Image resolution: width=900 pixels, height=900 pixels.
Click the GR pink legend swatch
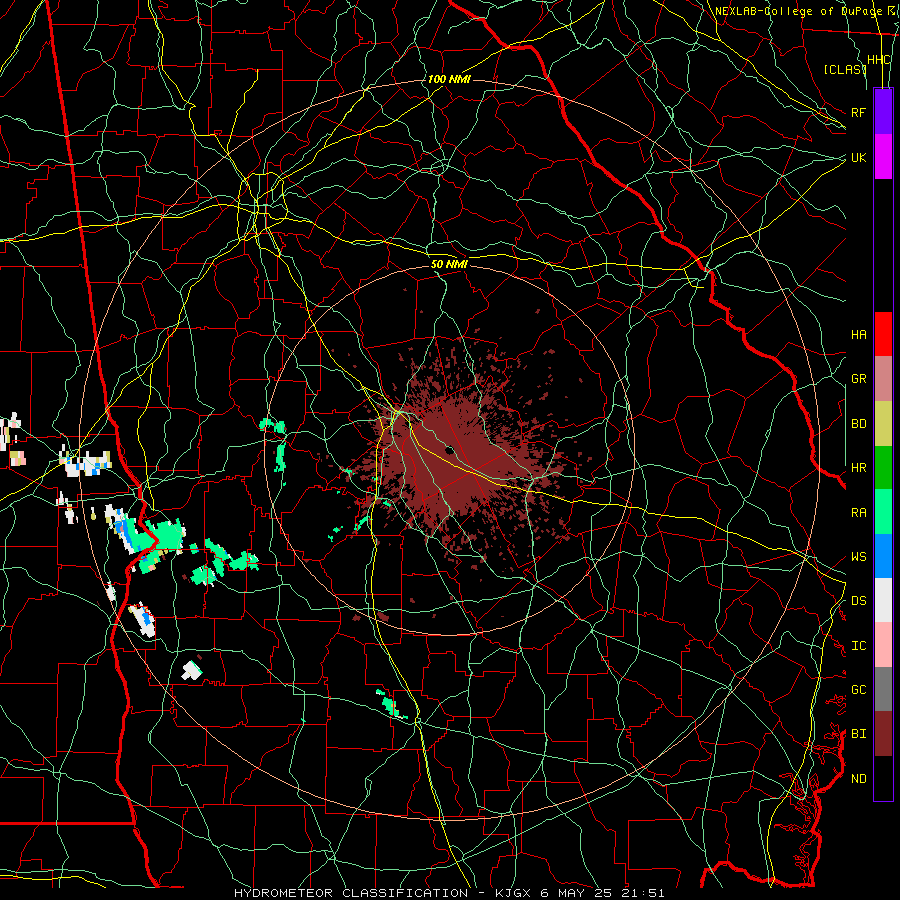click(883, 379)
